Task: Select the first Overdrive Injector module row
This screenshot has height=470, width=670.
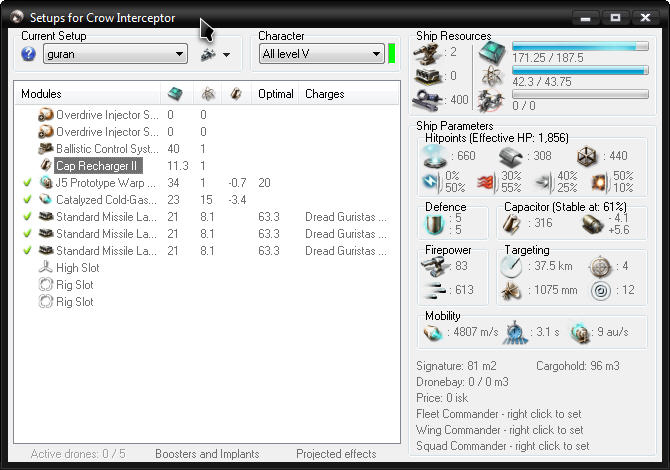Action: click(x=207, y=115)
